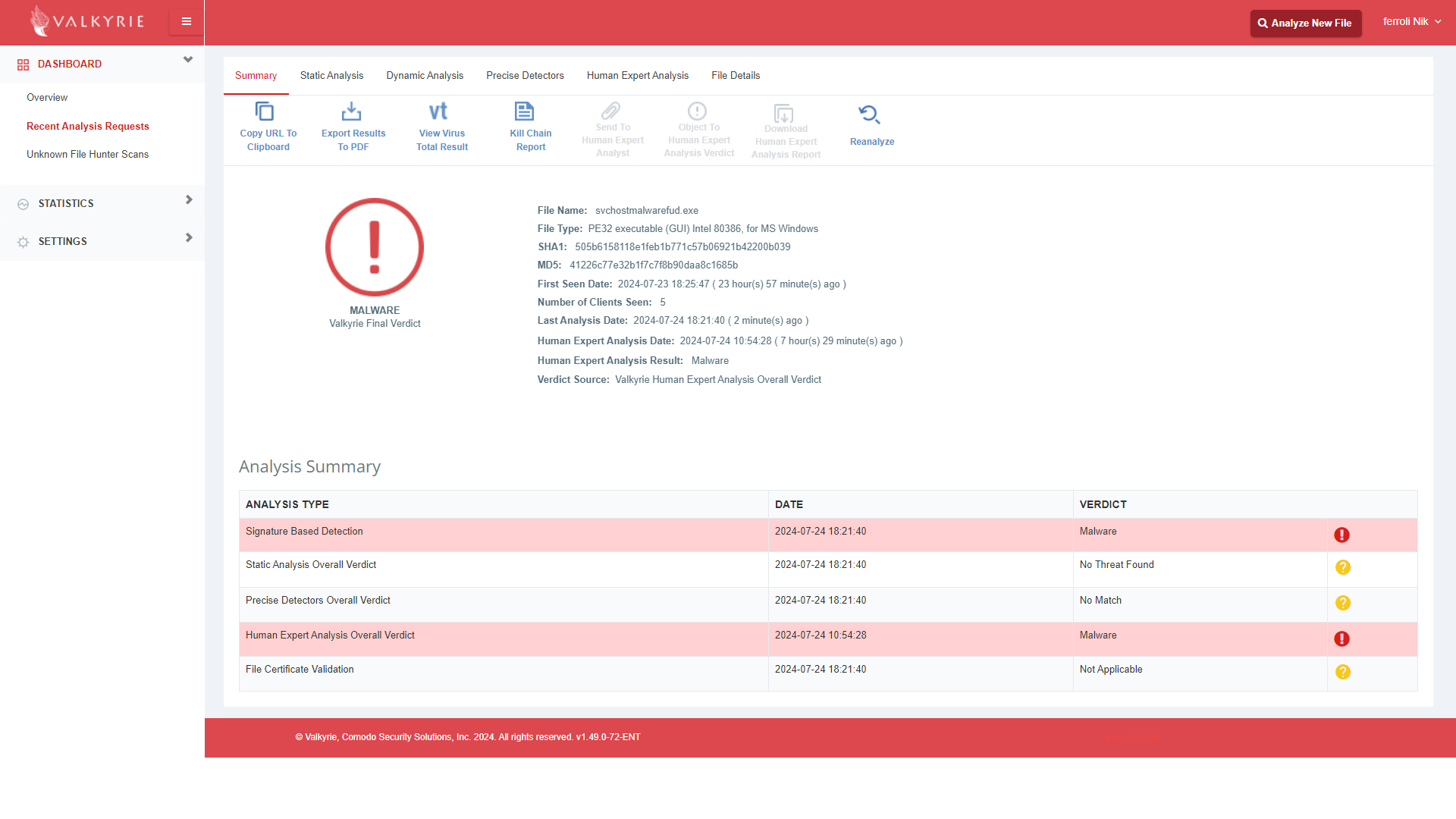Collapse the Dashboard sidebar section

pyautogui.click(x=188, y=60)
